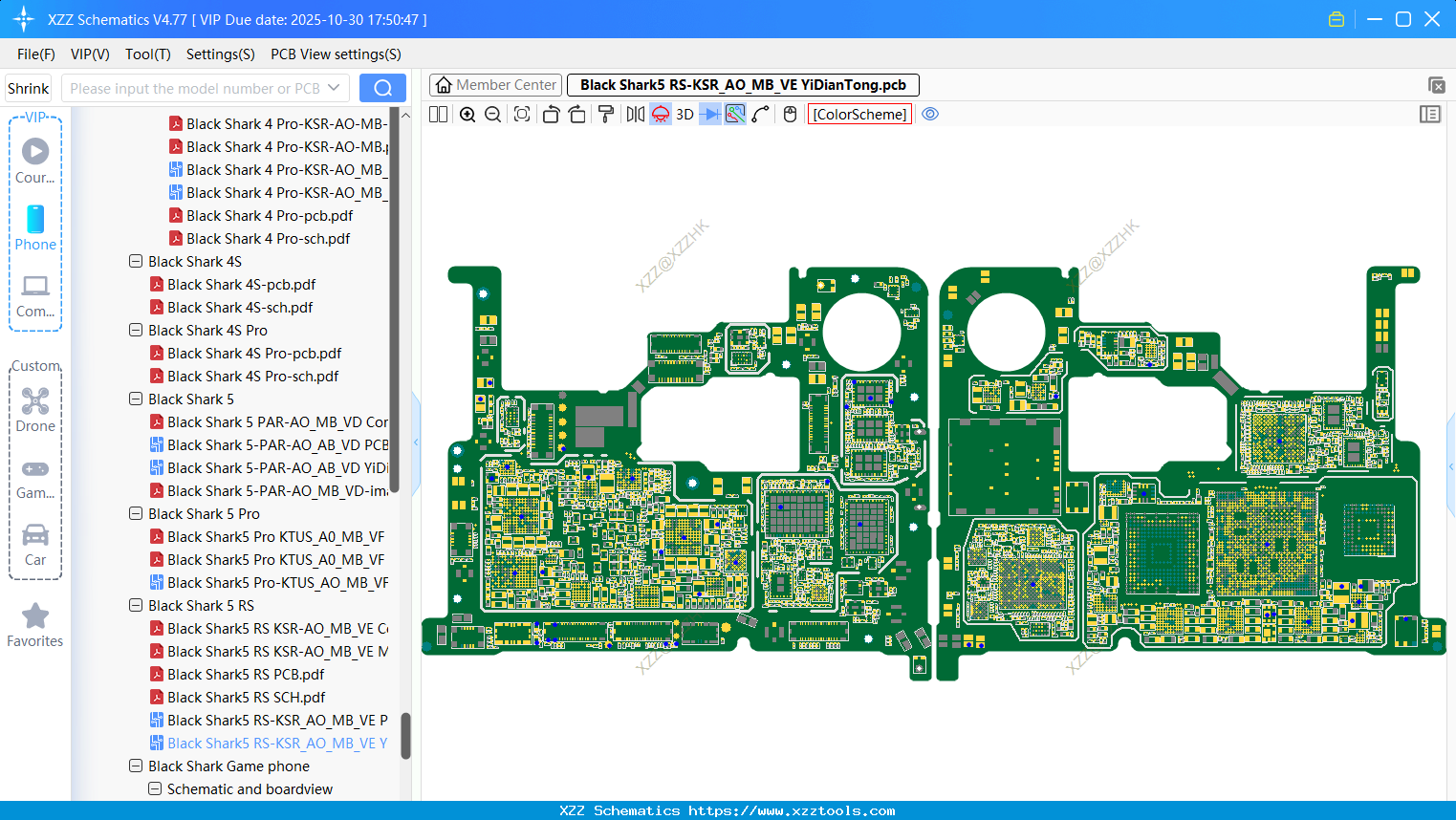
Task: Select the Zoom Out tool
Action: point(491,114)
